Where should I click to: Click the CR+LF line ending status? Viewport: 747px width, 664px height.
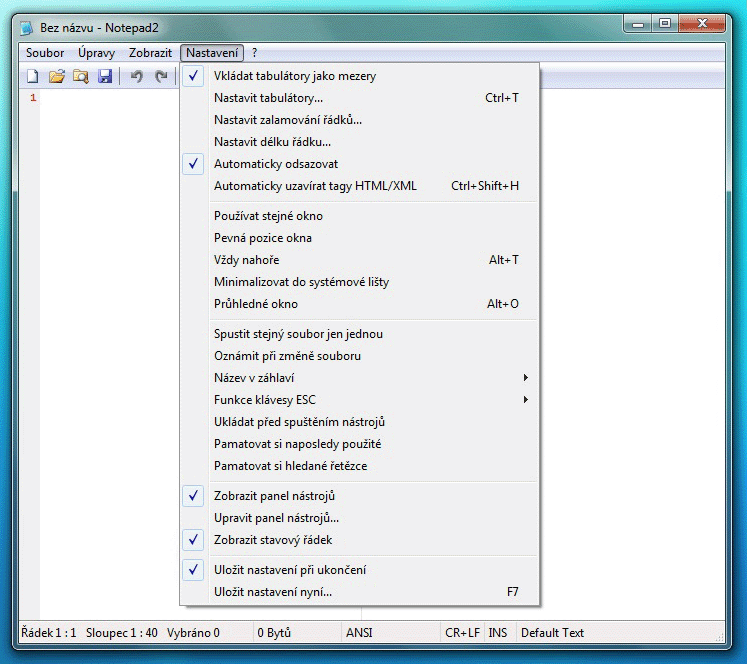click(462, 633)
